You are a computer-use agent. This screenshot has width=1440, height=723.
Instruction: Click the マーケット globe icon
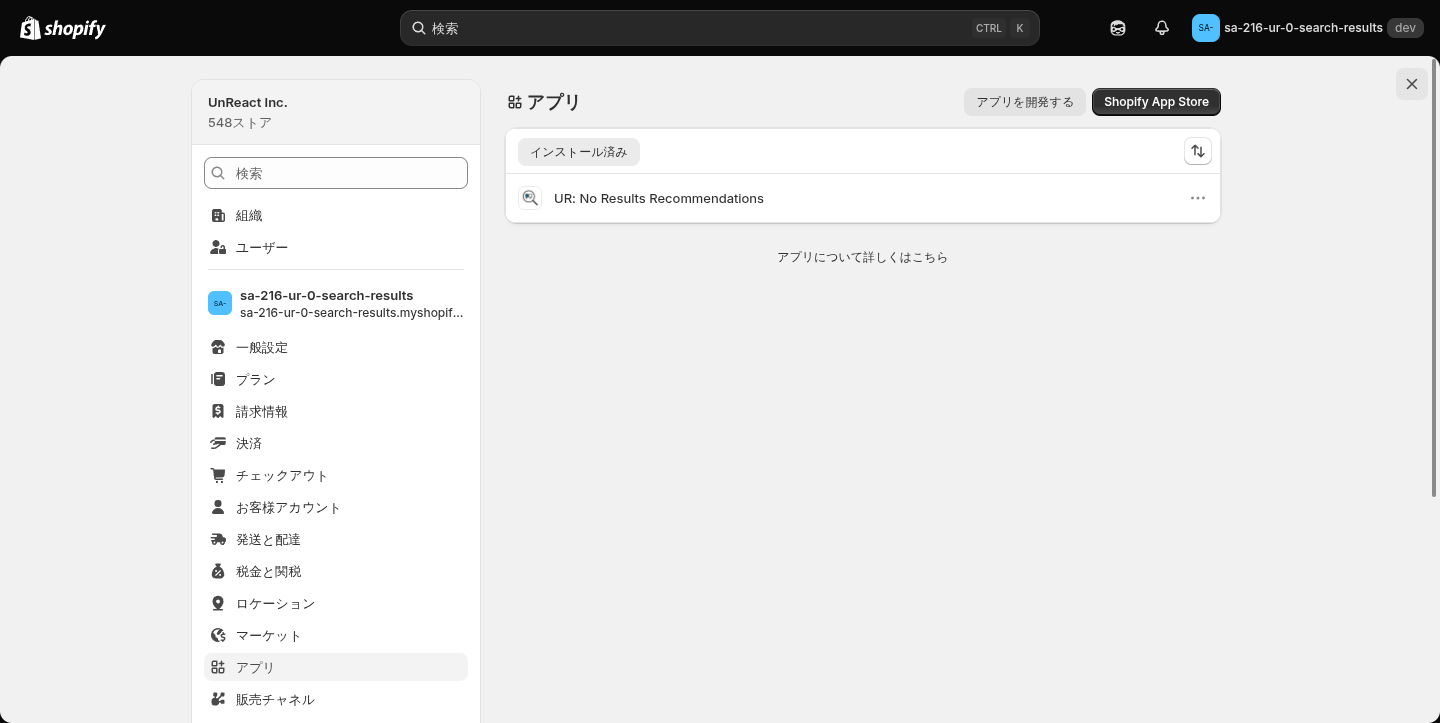pos(218,635)
